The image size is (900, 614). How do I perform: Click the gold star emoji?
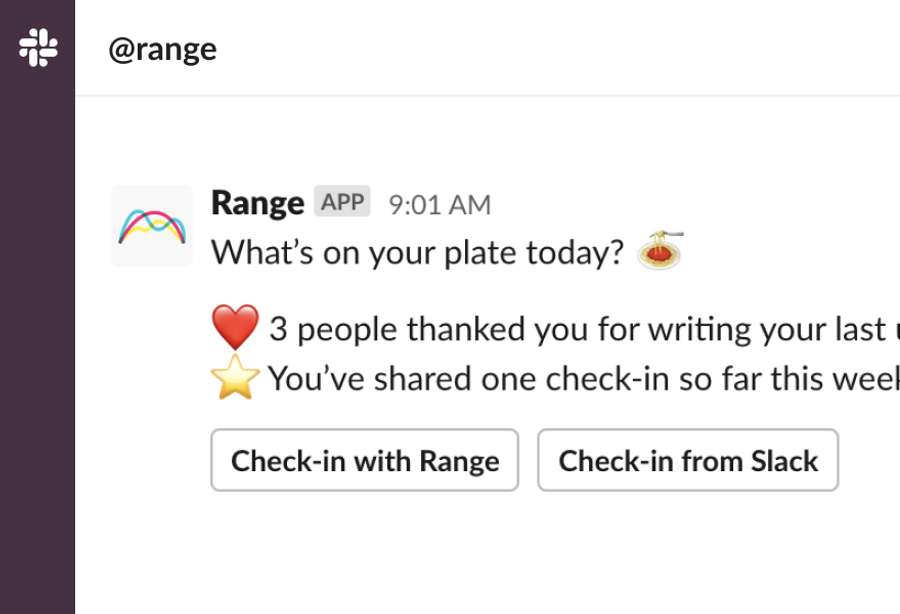[235, 377]
